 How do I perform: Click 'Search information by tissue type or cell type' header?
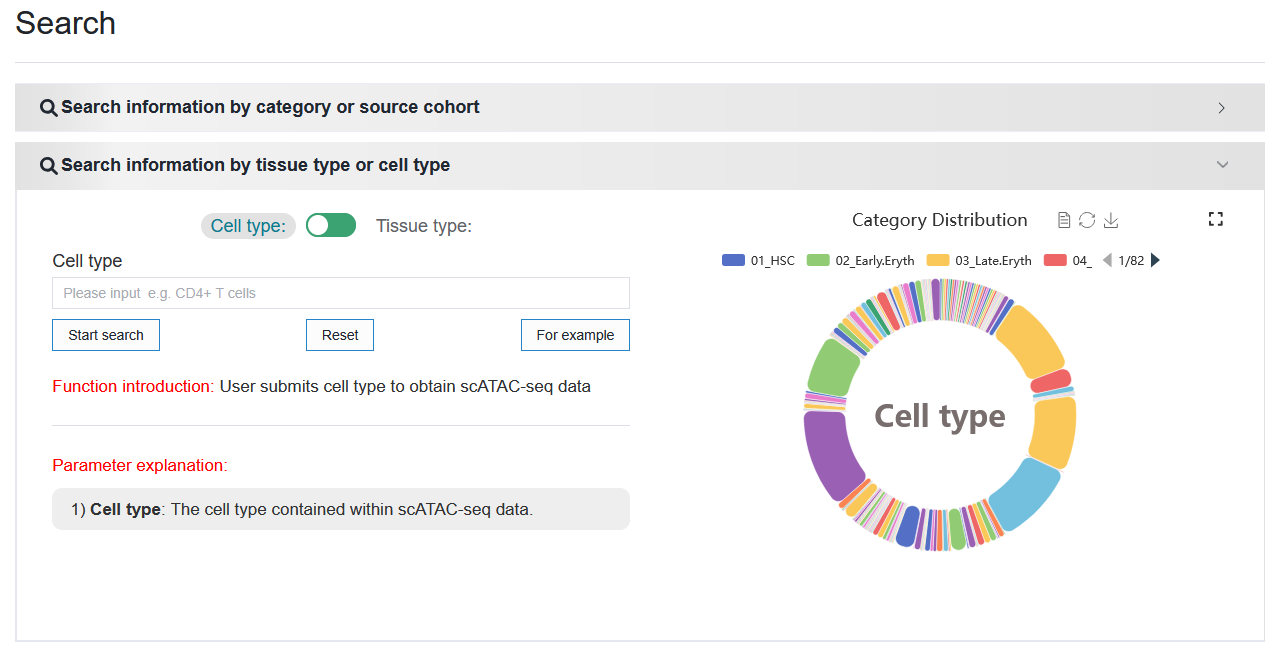pyautogui.click(x=640, y=165)
